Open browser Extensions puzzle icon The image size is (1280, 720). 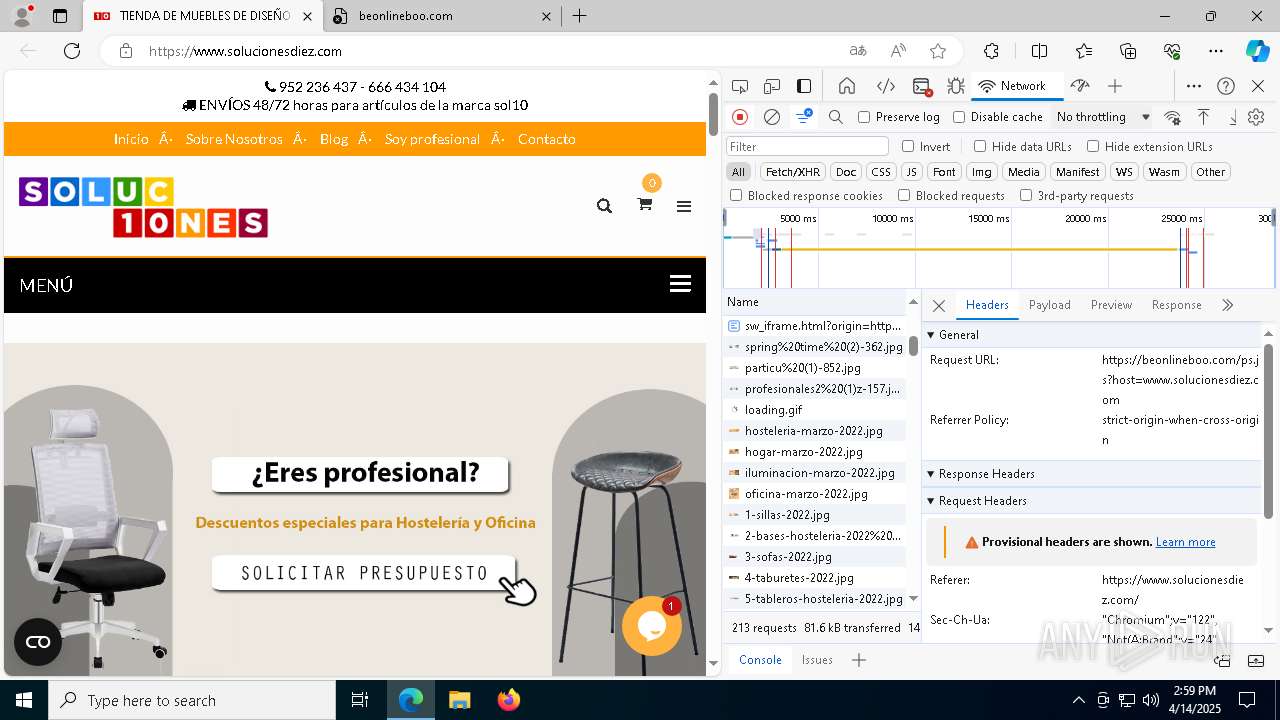coord(991,51)
